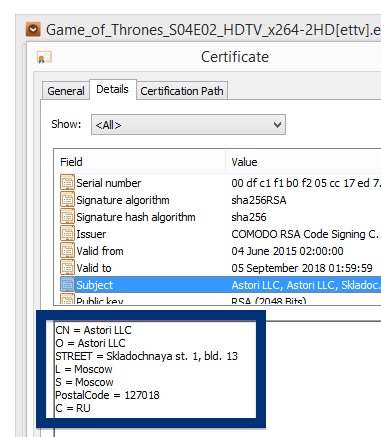Click the Valid to field icon
The height and width of the screenshot is (437, 381).
point(67,268)
